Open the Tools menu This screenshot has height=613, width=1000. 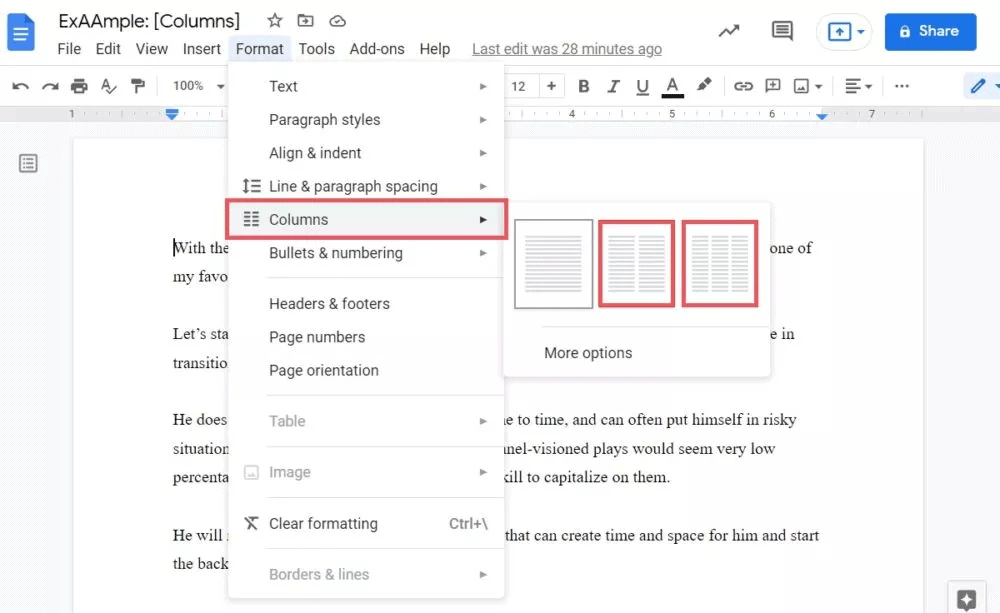[x=316, y=49]
